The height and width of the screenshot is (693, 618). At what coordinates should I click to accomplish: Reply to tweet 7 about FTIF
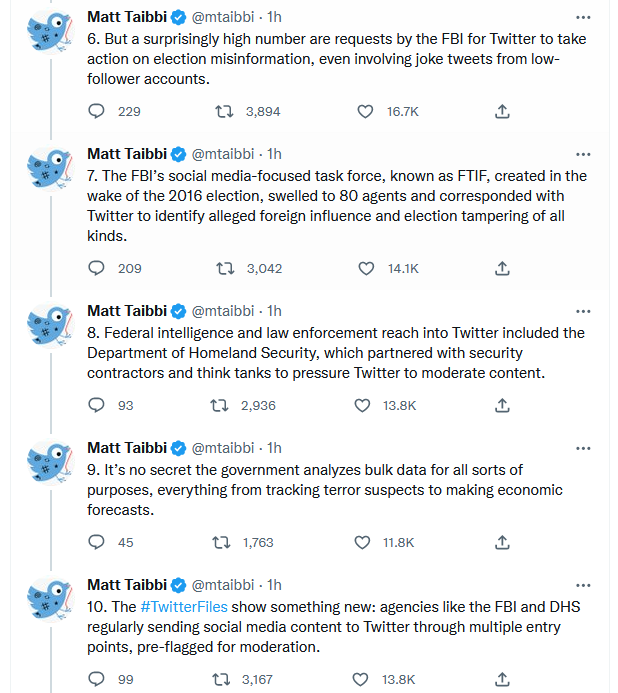point(96,268)
